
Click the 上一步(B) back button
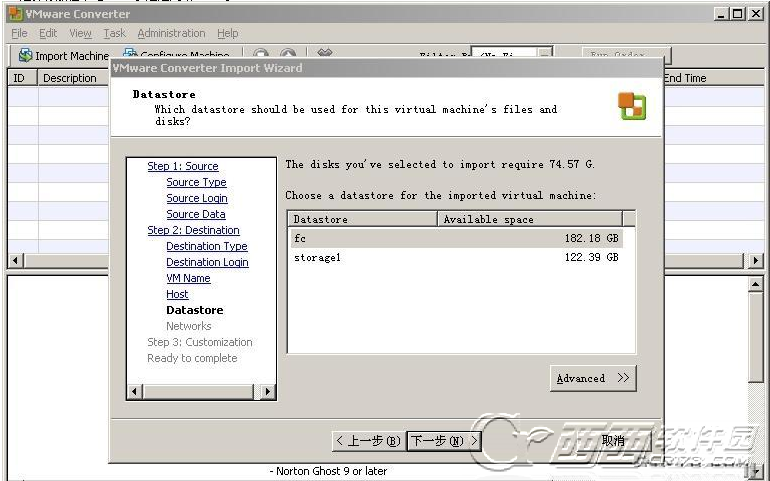pos(369,441)
